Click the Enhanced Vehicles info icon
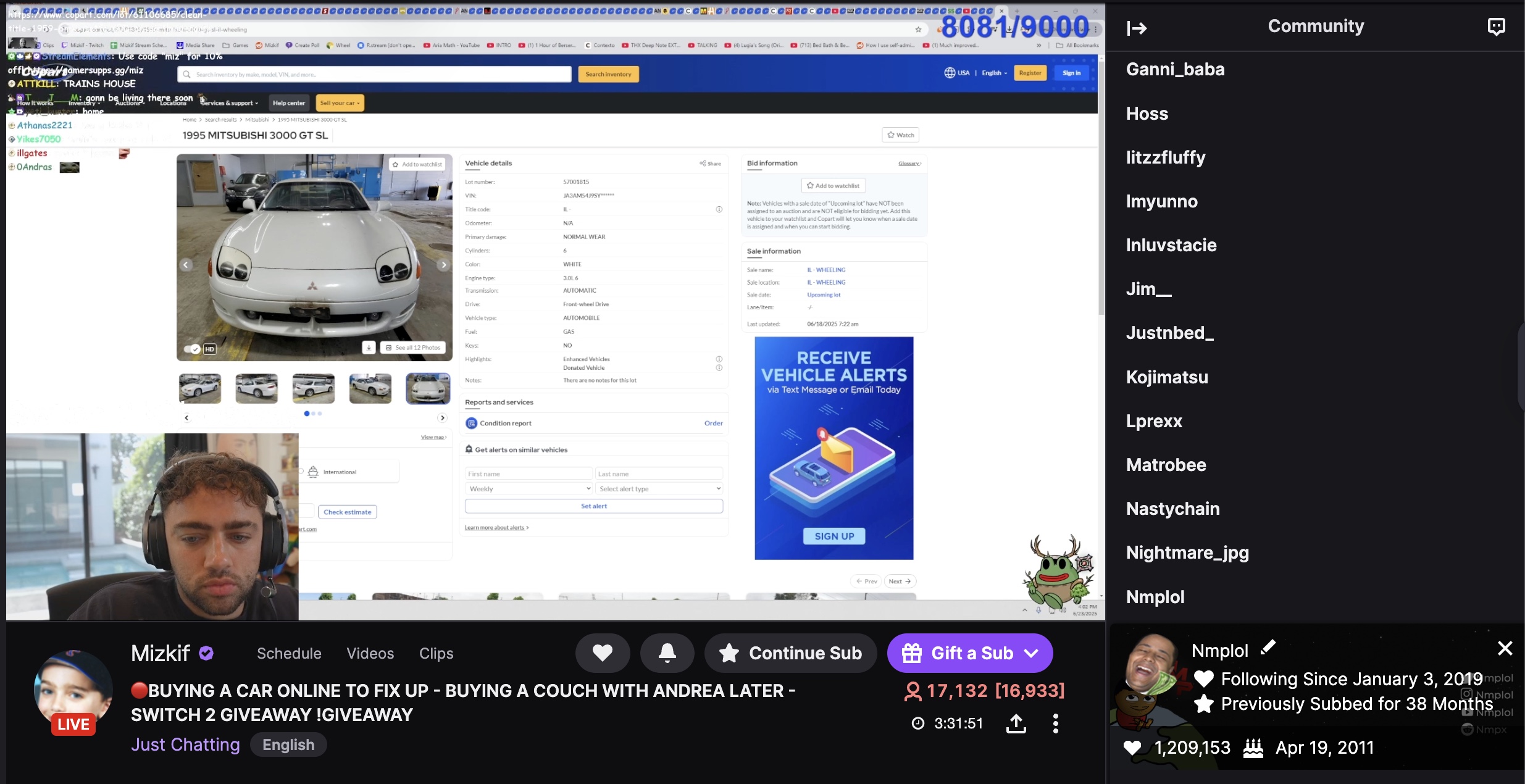 point(719,359)
